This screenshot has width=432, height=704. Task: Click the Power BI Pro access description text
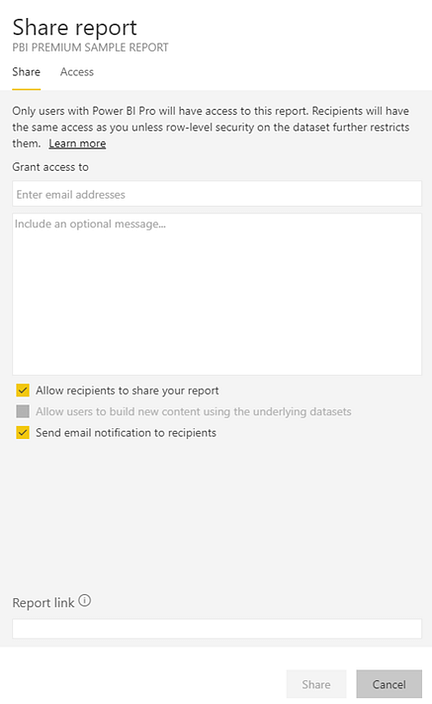[211, 127]
